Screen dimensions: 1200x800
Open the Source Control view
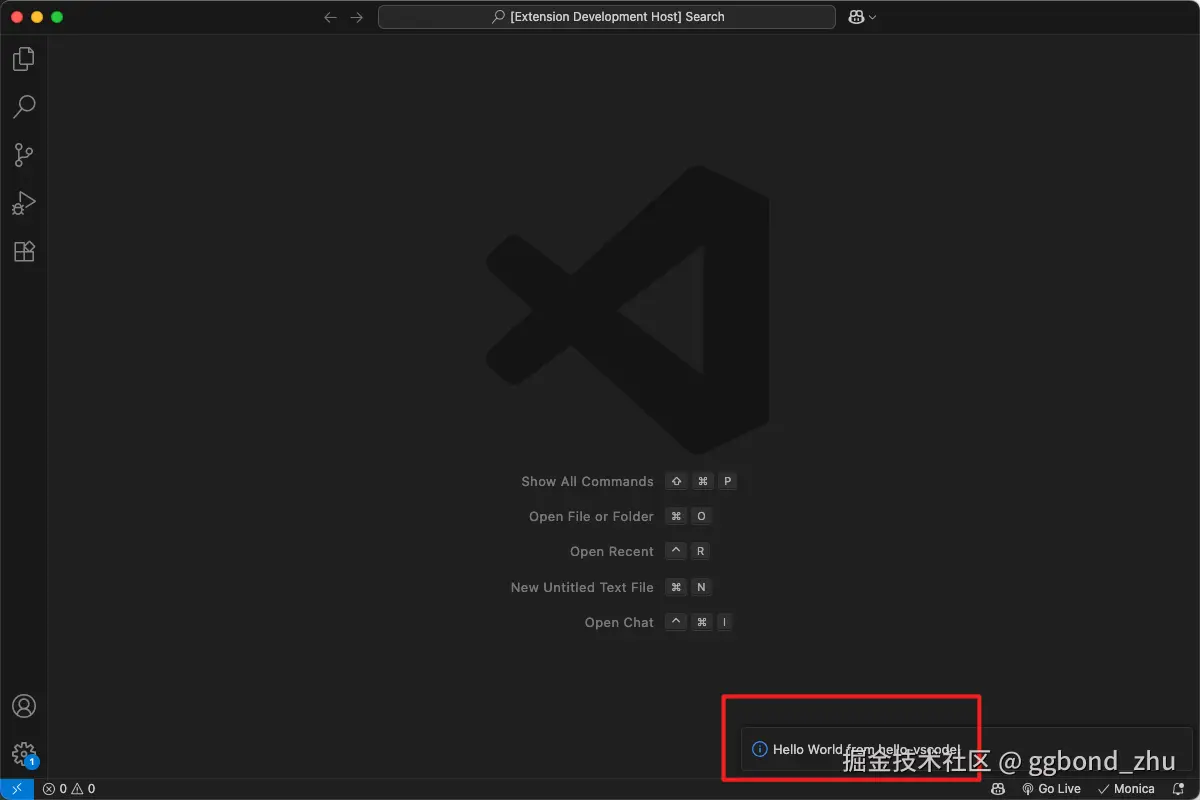(x=24, y=155)
